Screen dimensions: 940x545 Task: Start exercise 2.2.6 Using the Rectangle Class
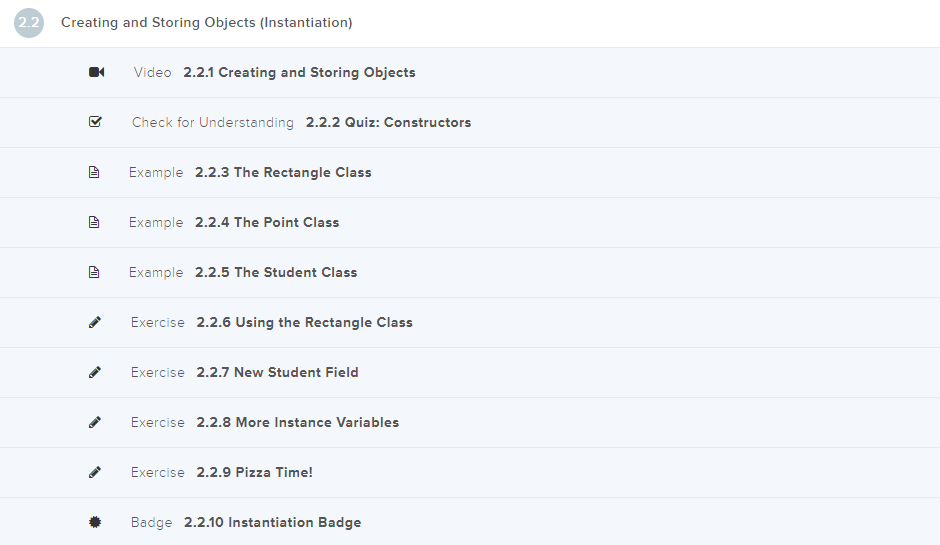[304, 322]
